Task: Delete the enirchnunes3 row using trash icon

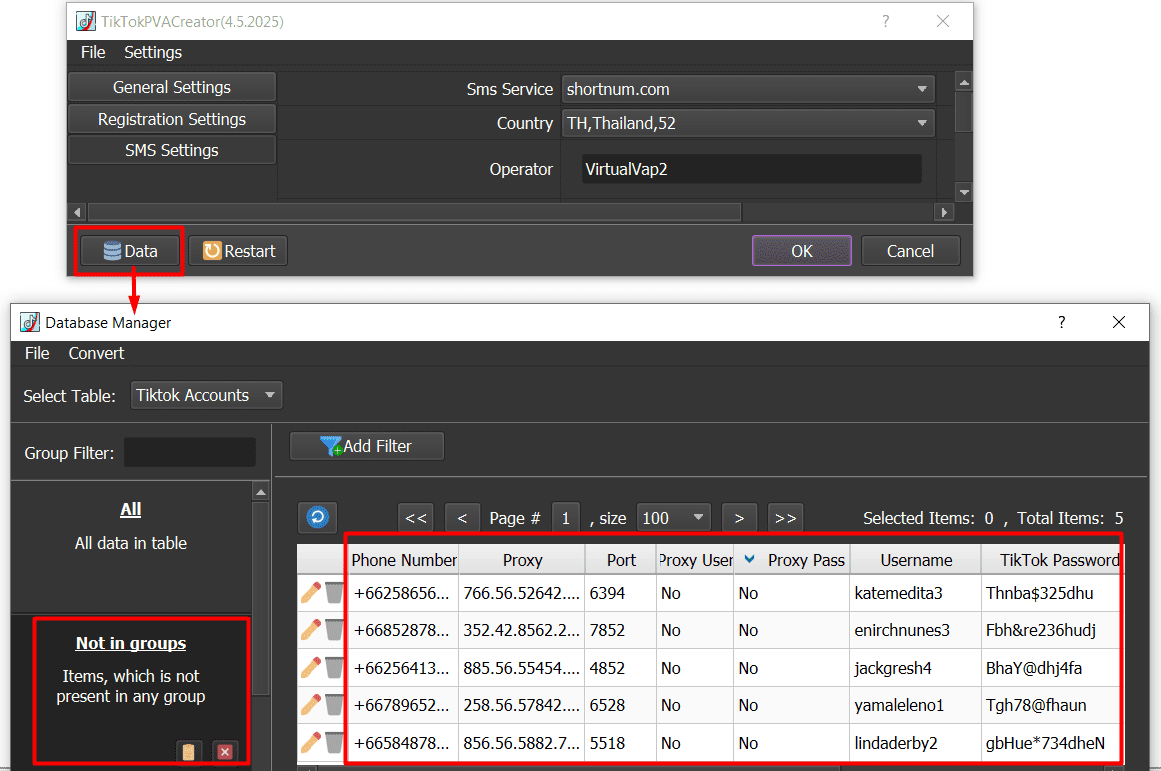Action: tap(334, 630)
